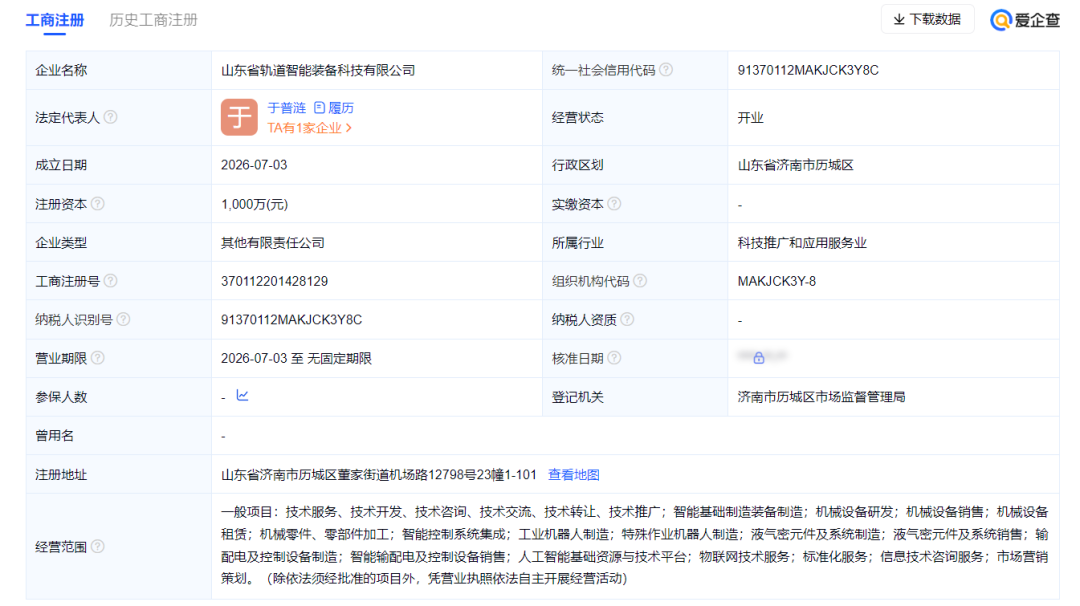Open legal representative 于普涟 link
1080x606 pixels.
pyautogui.click(x=287, y=107)
